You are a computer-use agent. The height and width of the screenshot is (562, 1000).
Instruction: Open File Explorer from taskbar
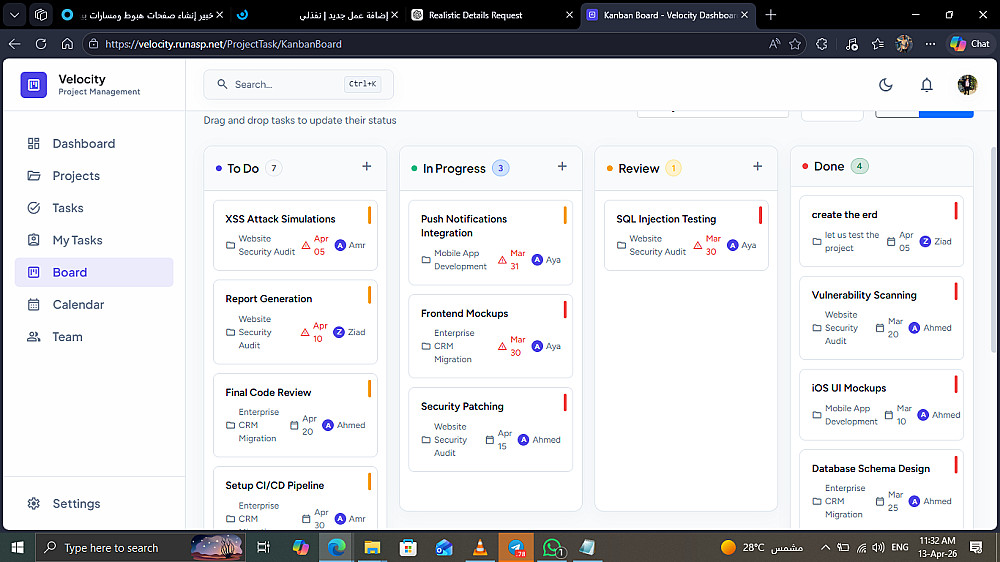[x=372, y=547]
